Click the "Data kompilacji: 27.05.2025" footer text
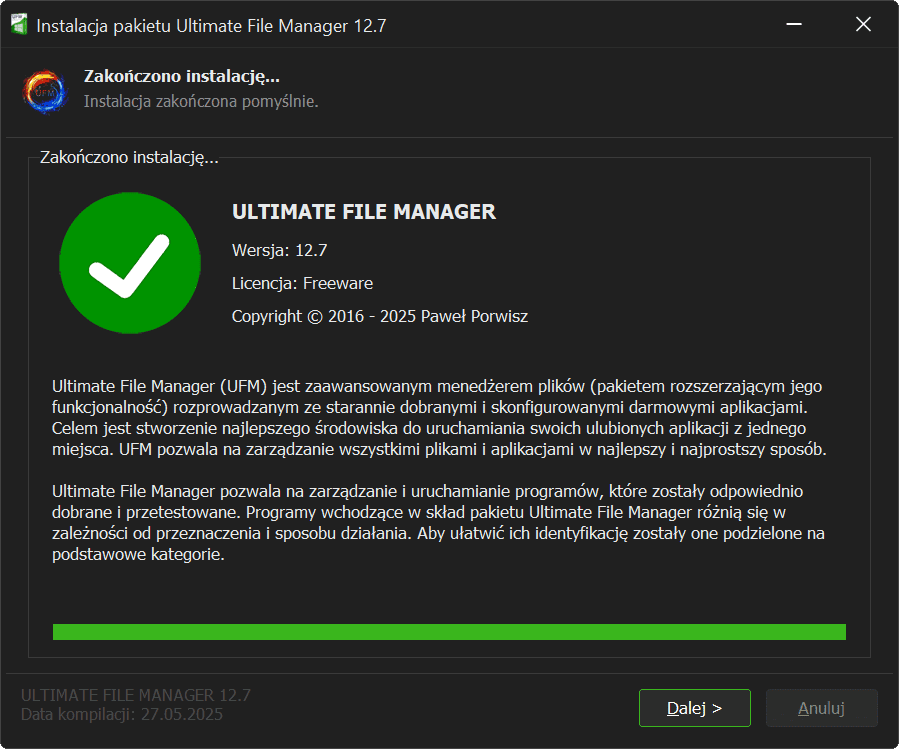 coord(122,714)
